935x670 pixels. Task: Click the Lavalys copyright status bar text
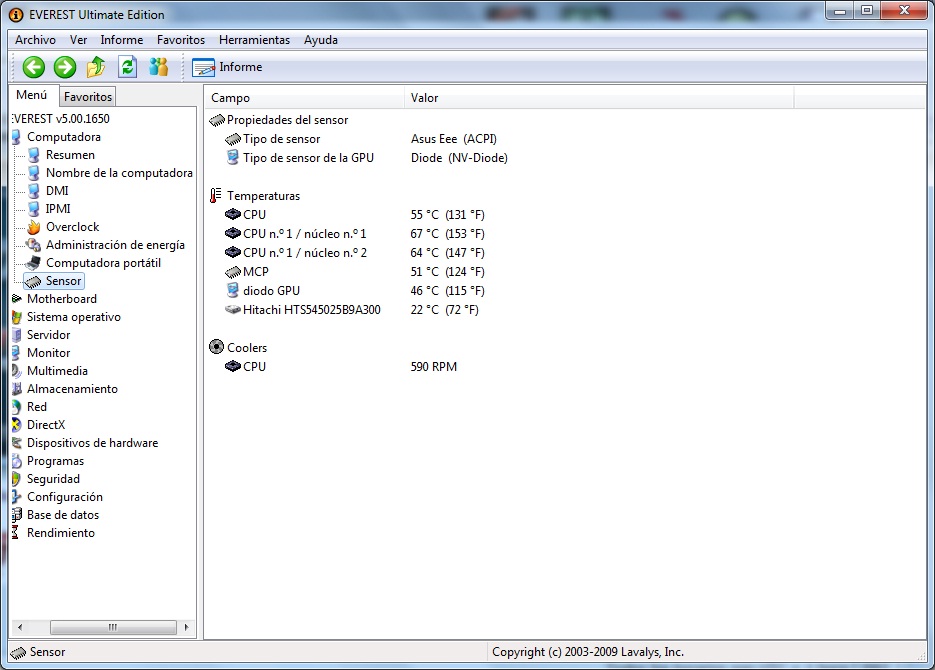(x=587, y=652)
